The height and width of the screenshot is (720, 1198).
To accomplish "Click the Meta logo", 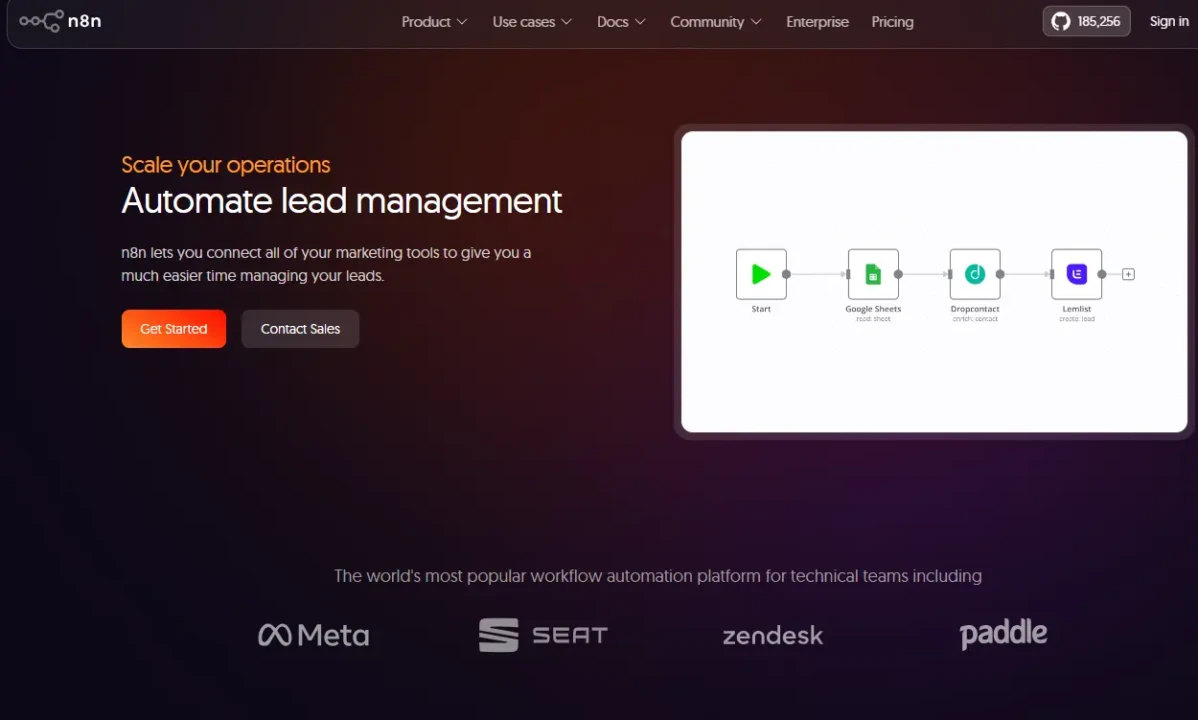I will [313, 635].
